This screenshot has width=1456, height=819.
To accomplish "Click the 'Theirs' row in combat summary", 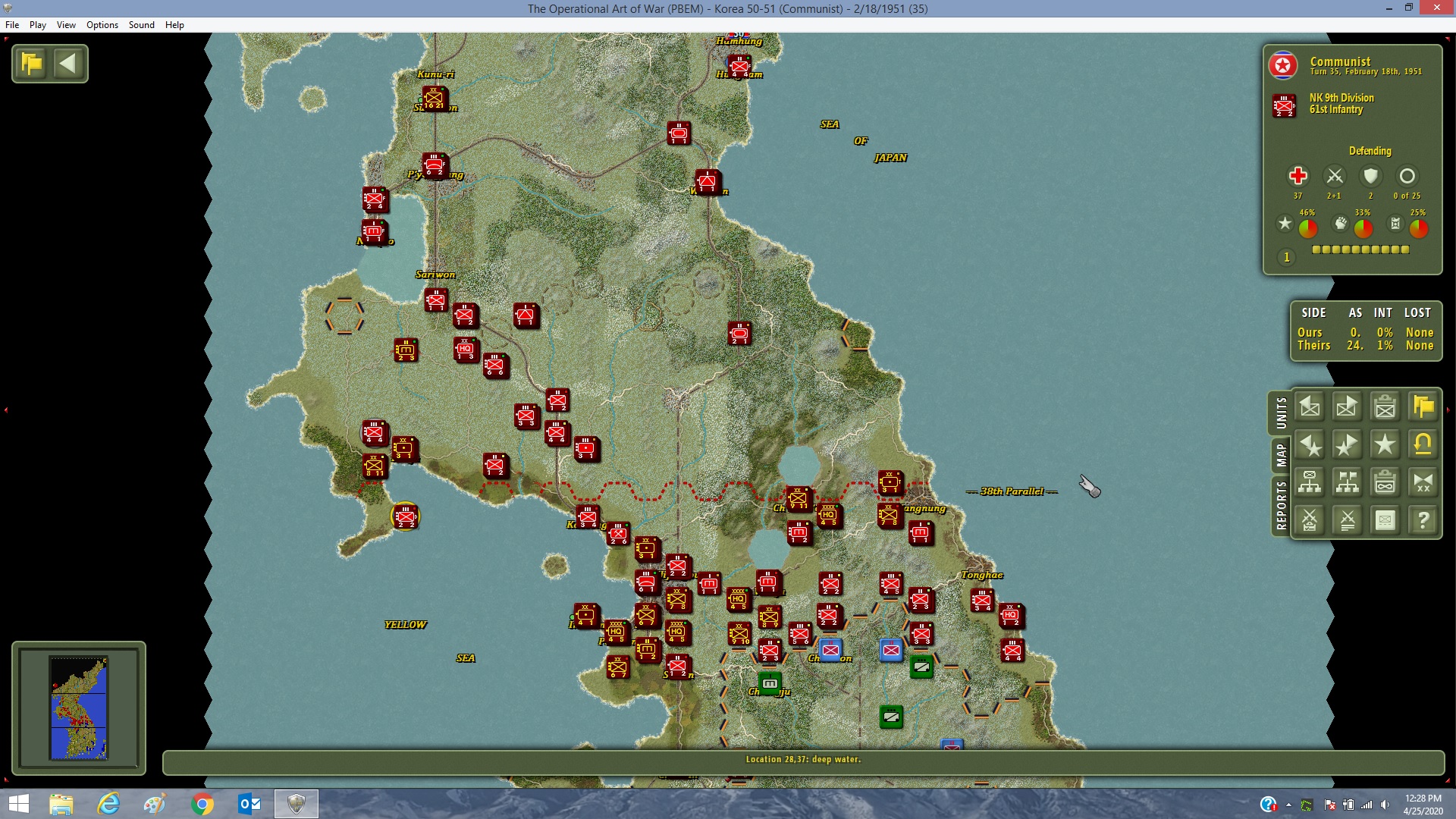I will click(x=1365, y=346).
